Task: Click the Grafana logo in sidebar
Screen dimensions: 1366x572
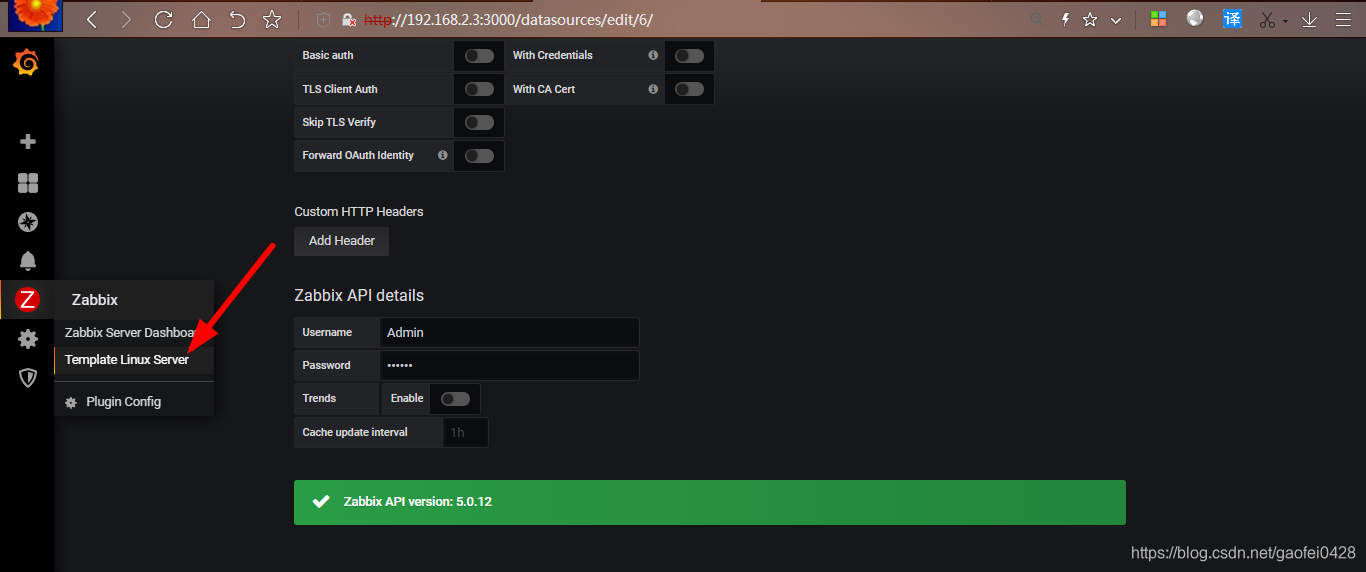Action: [27, 64]
